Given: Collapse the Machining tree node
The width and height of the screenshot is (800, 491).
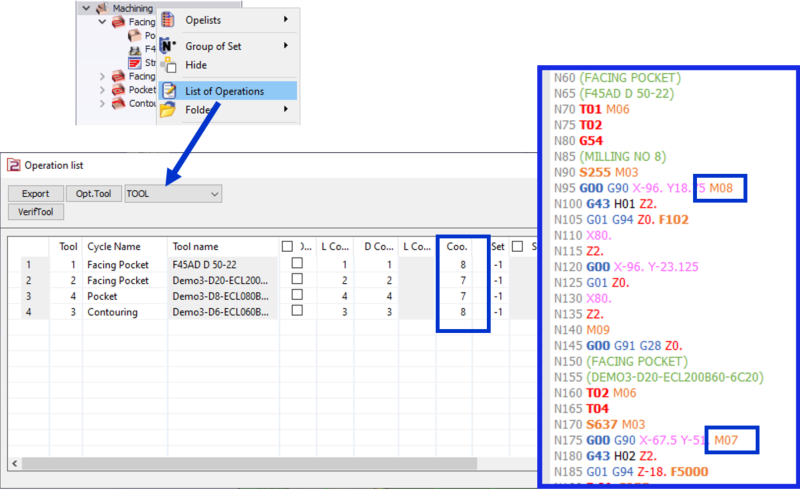Looking at the screenshot, I should [x=85, y=7].
